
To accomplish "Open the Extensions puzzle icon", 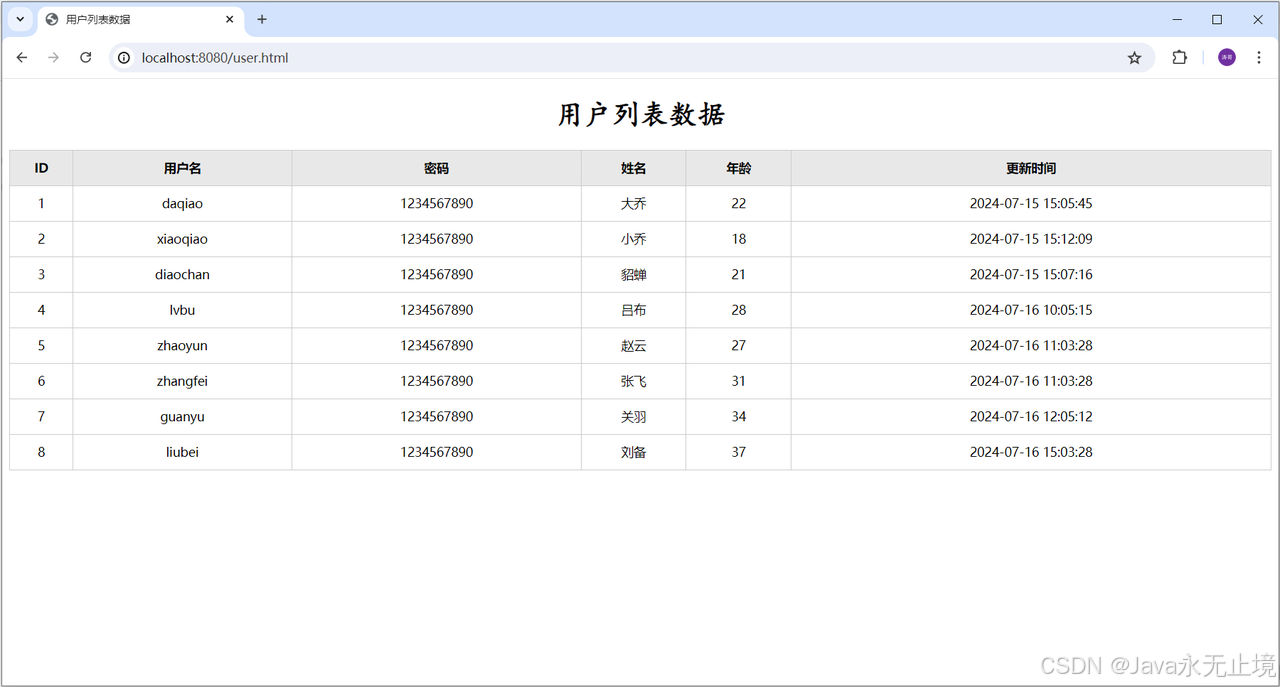I will click(1180, 58).
